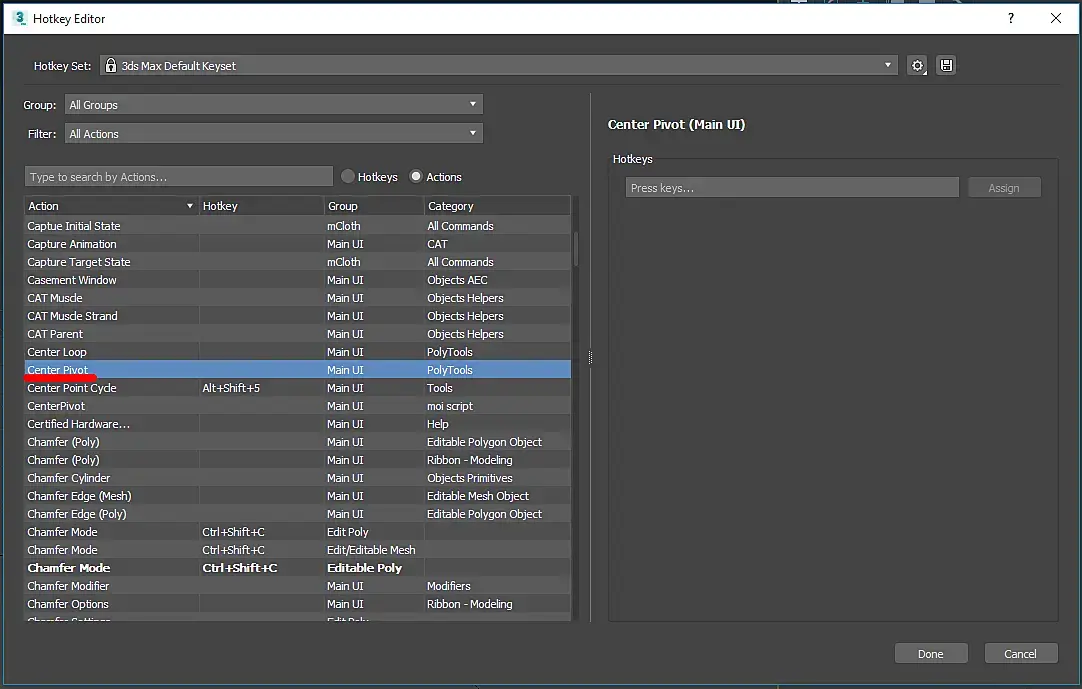Image resolution: width=1082 pixels, height=689 pixels.
Task: Sort by the Group column header
Action: click(373, 206)
